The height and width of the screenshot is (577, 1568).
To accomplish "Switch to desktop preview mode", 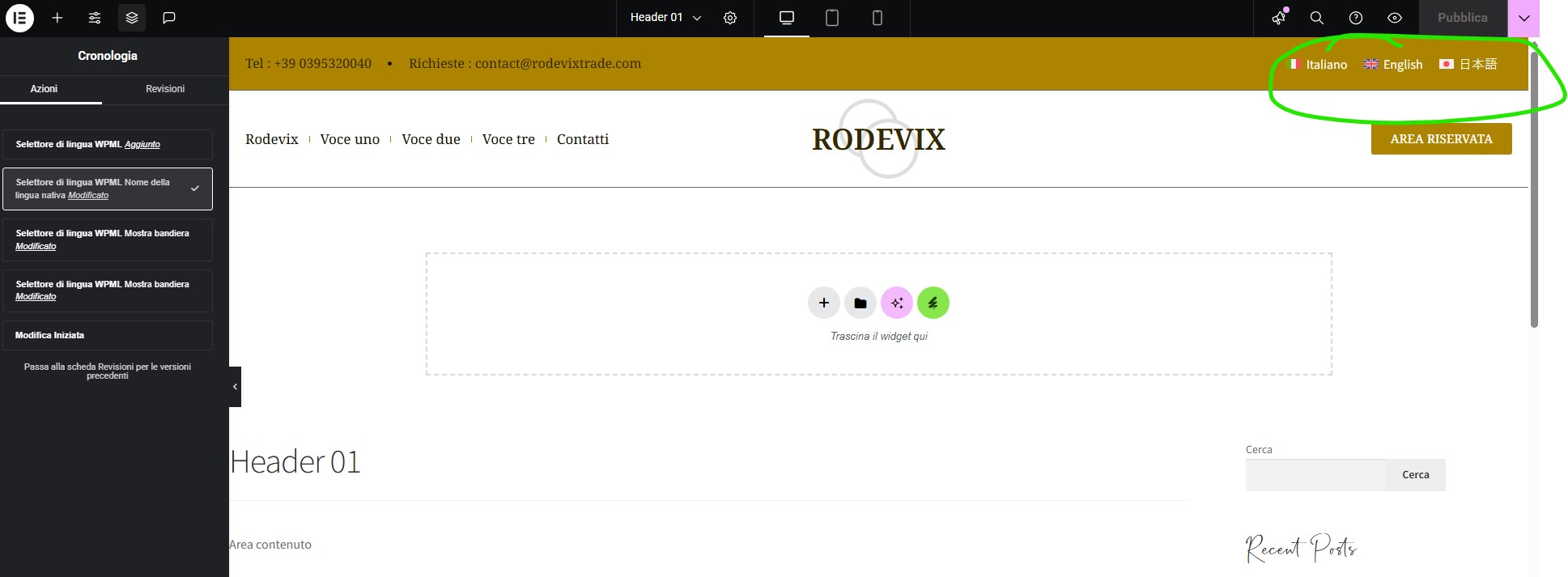I will pyautogui.click(x=787, y=18).
